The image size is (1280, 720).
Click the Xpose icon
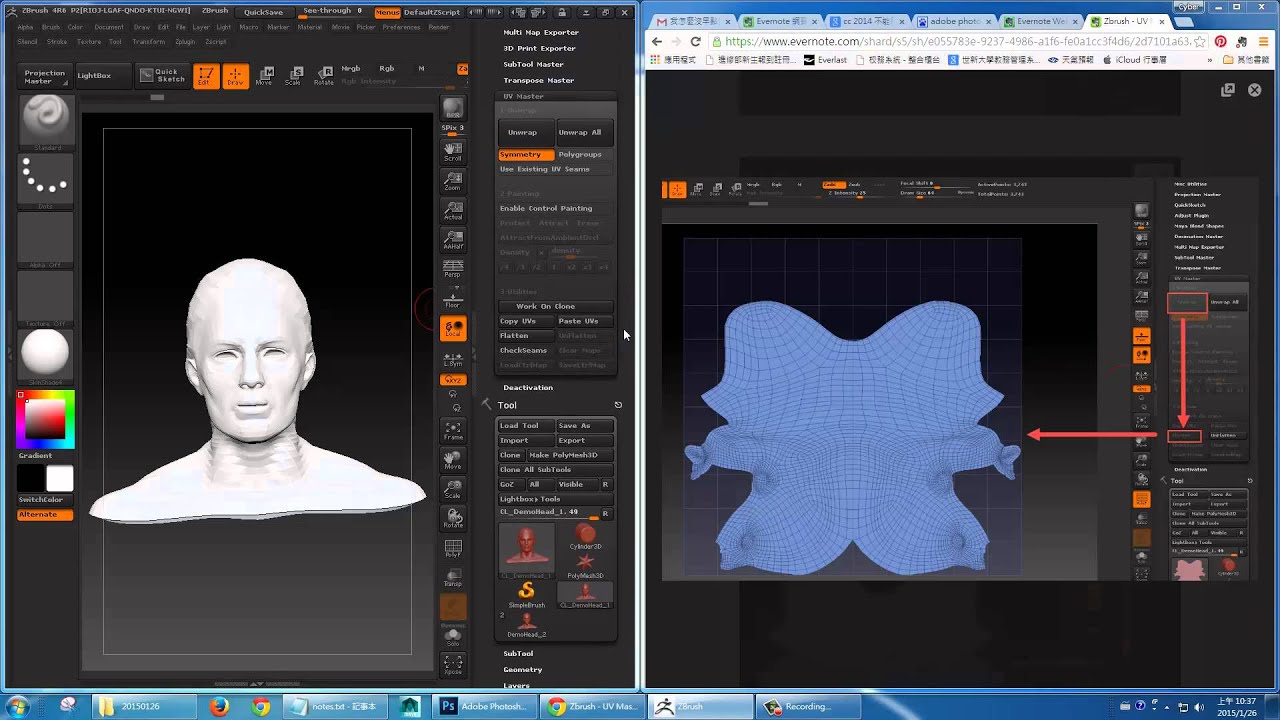pyautogui.click(x=453, y=665)
